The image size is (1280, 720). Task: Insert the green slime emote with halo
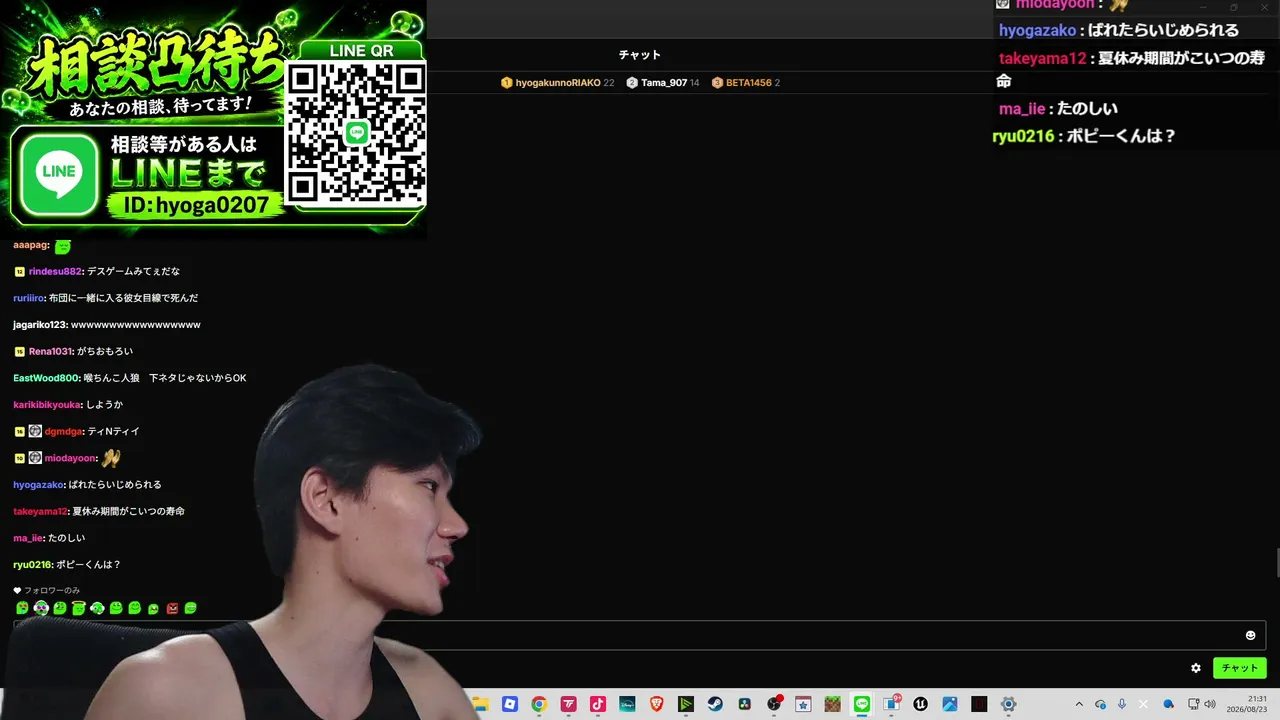(x=78, y=608)
